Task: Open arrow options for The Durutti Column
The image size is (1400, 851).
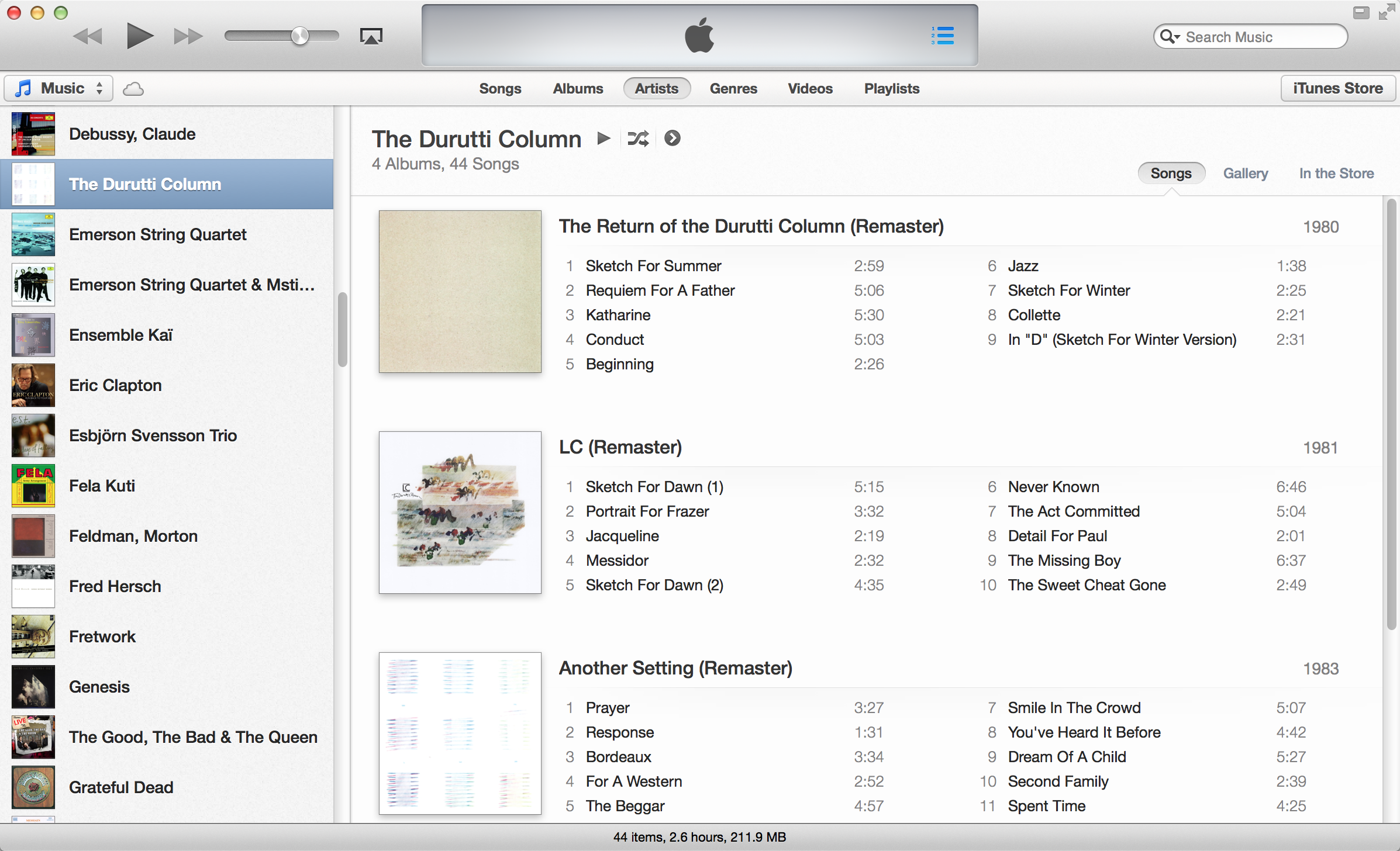Action: click(673, 139)
